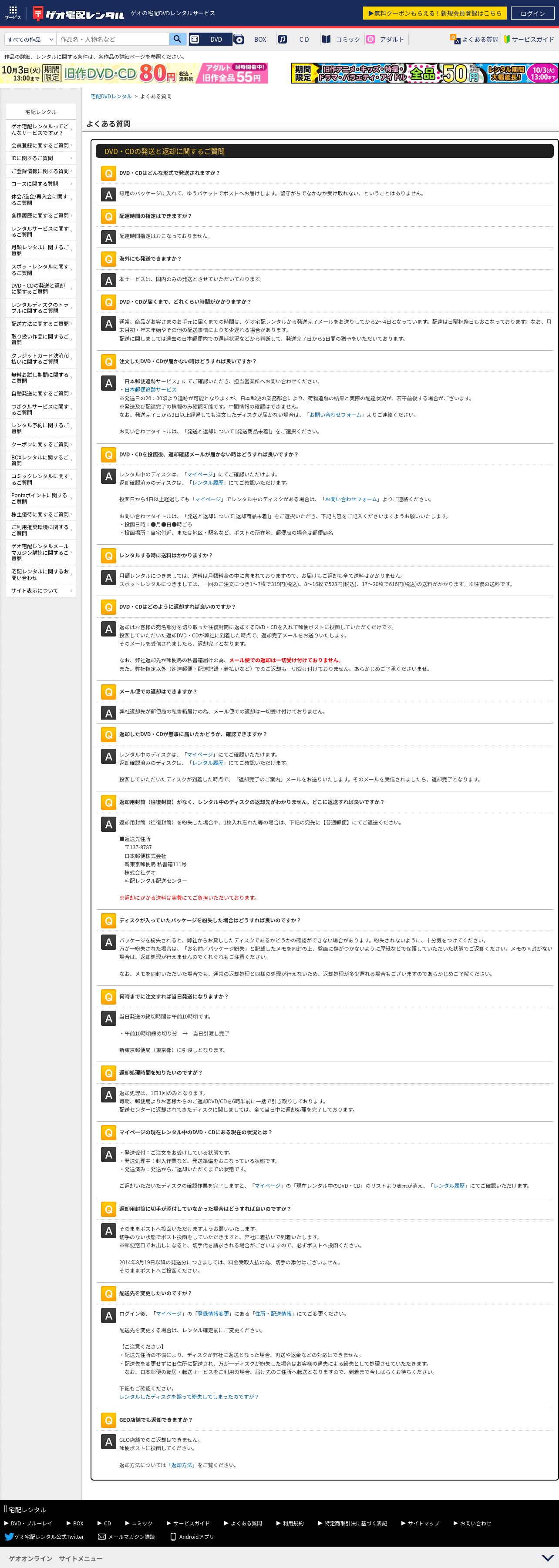Click the CD music note icon

pos(283,39)
